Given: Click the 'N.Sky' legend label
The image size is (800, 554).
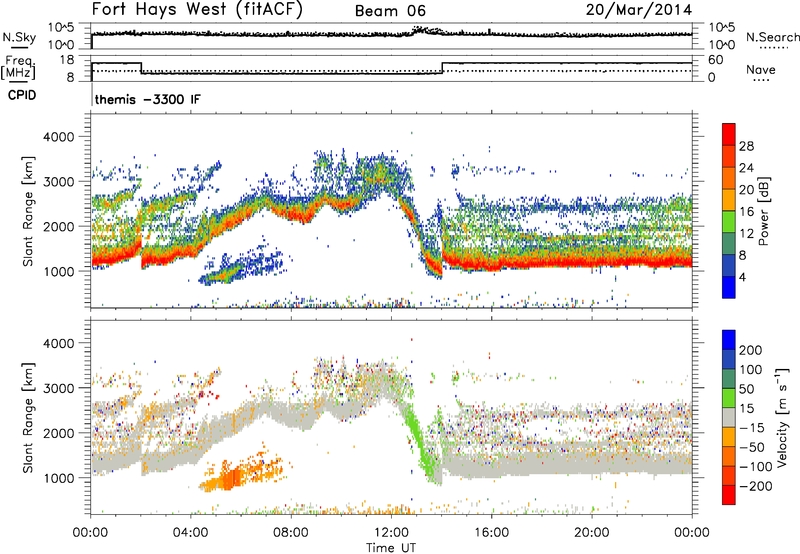Looking at the screenshot, I should 19,37.
